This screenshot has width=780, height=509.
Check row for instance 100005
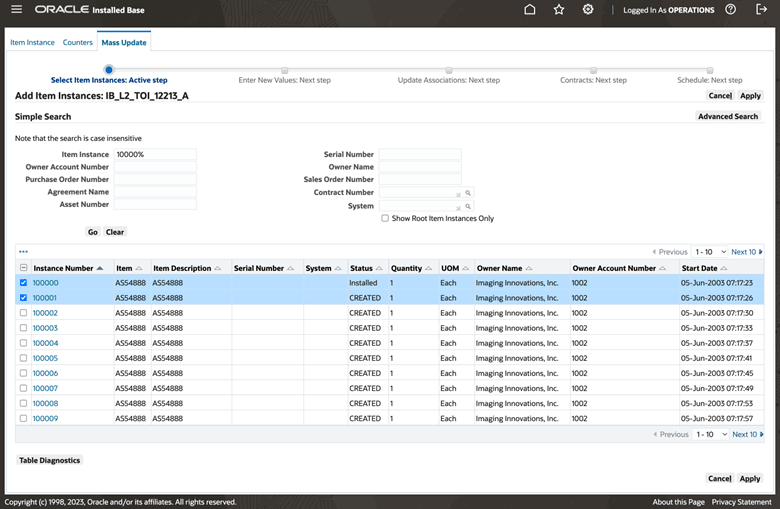tap(23, 358)
